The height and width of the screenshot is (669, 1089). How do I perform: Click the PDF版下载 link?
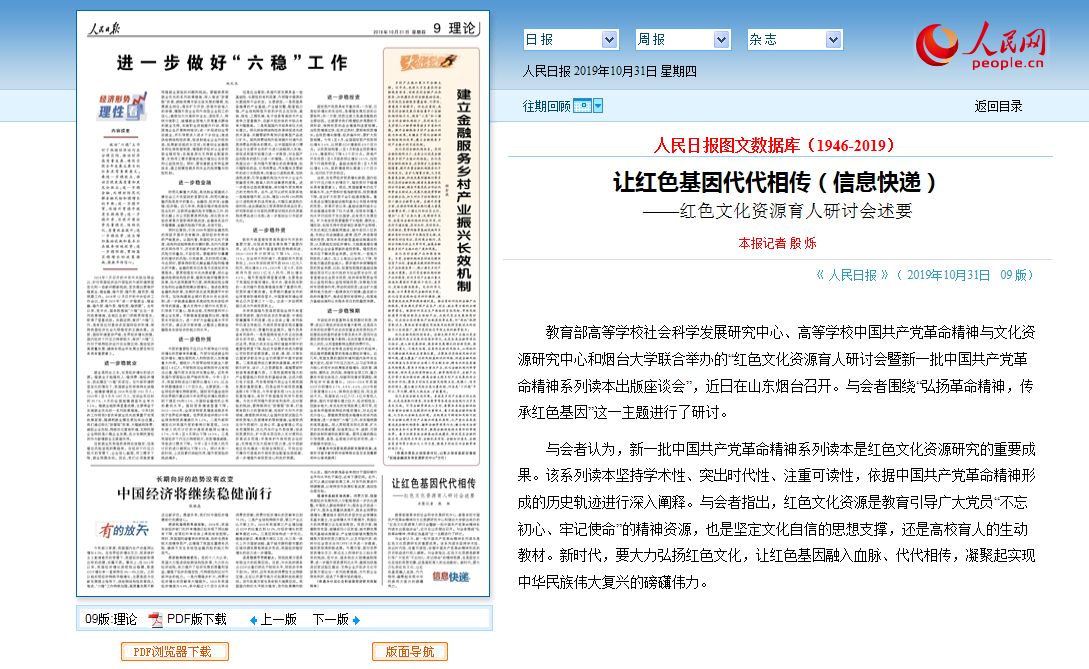(x=196, y=619)
